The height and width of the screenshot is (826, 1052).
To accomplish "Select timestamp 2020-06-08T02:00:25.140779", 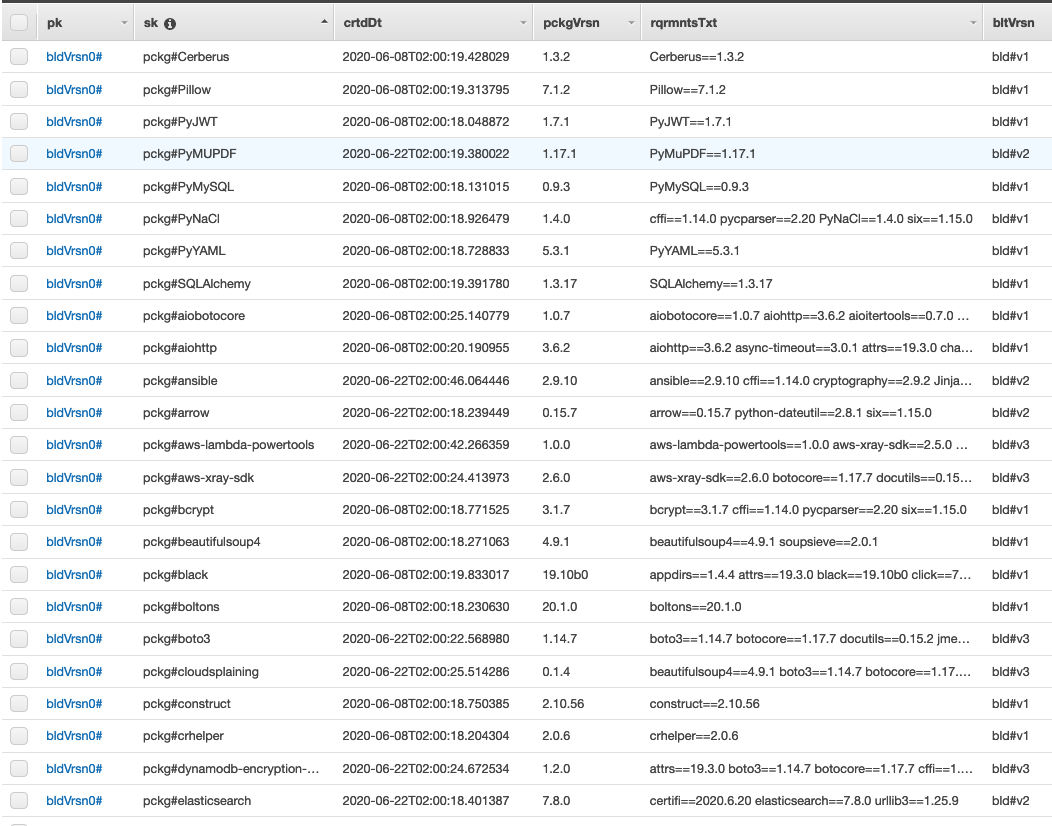I will click(425, 315).
